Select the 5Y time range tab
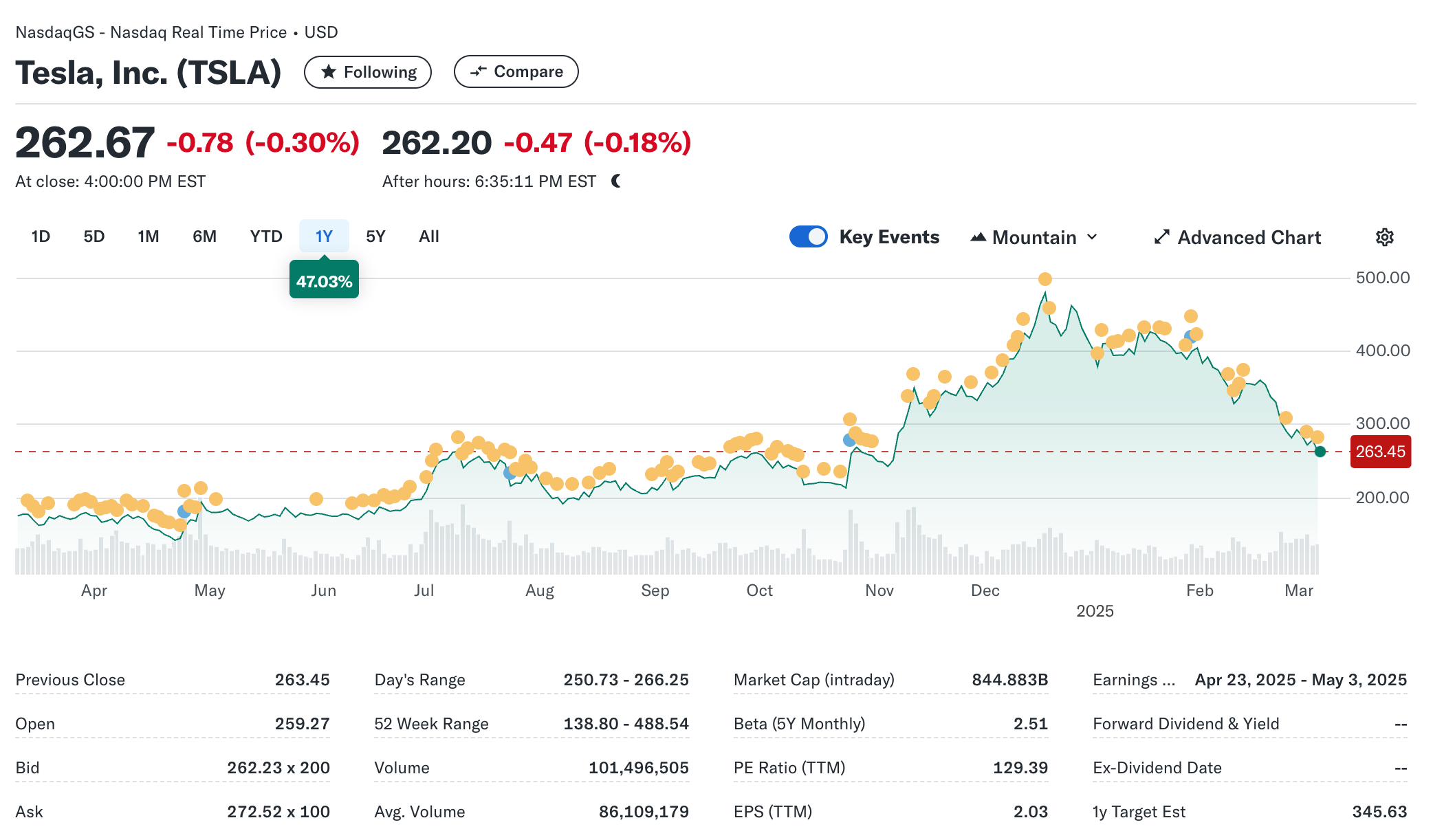The height and width of the screenshot is (840, 1433). click(x=375, y=236)
